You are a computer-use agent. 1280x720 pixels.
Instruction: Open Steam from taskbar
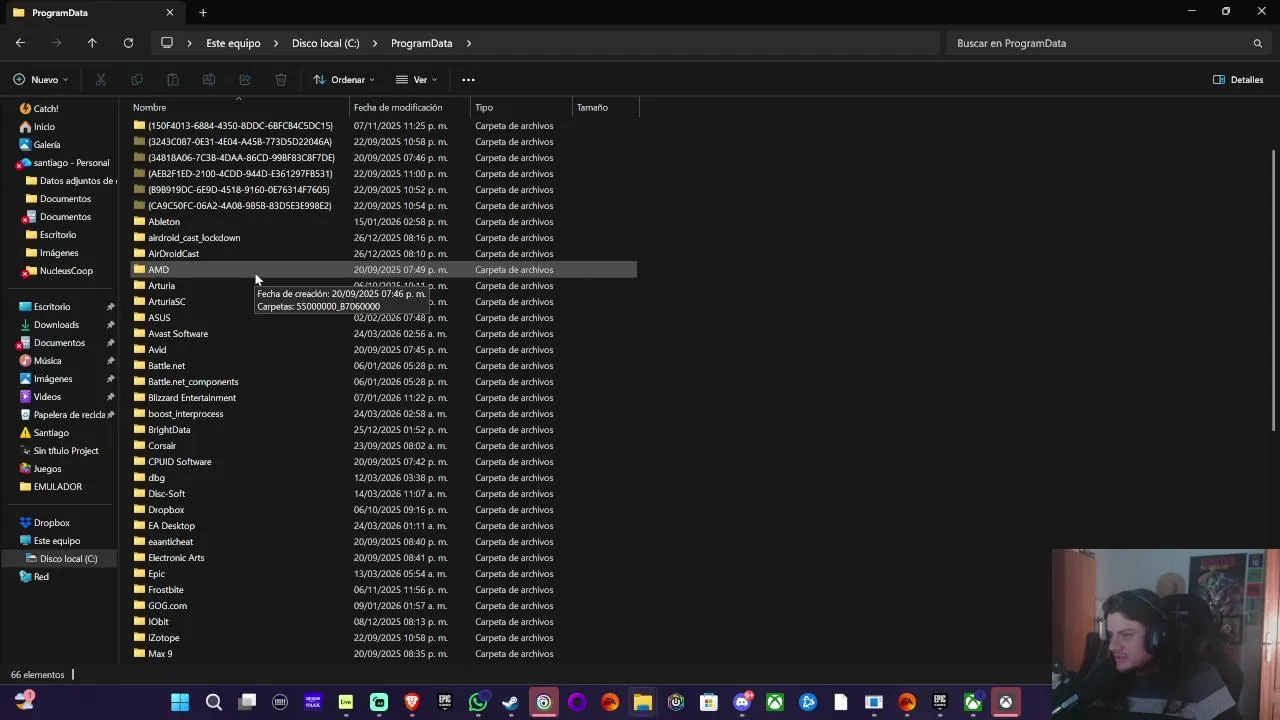[510, 702]
